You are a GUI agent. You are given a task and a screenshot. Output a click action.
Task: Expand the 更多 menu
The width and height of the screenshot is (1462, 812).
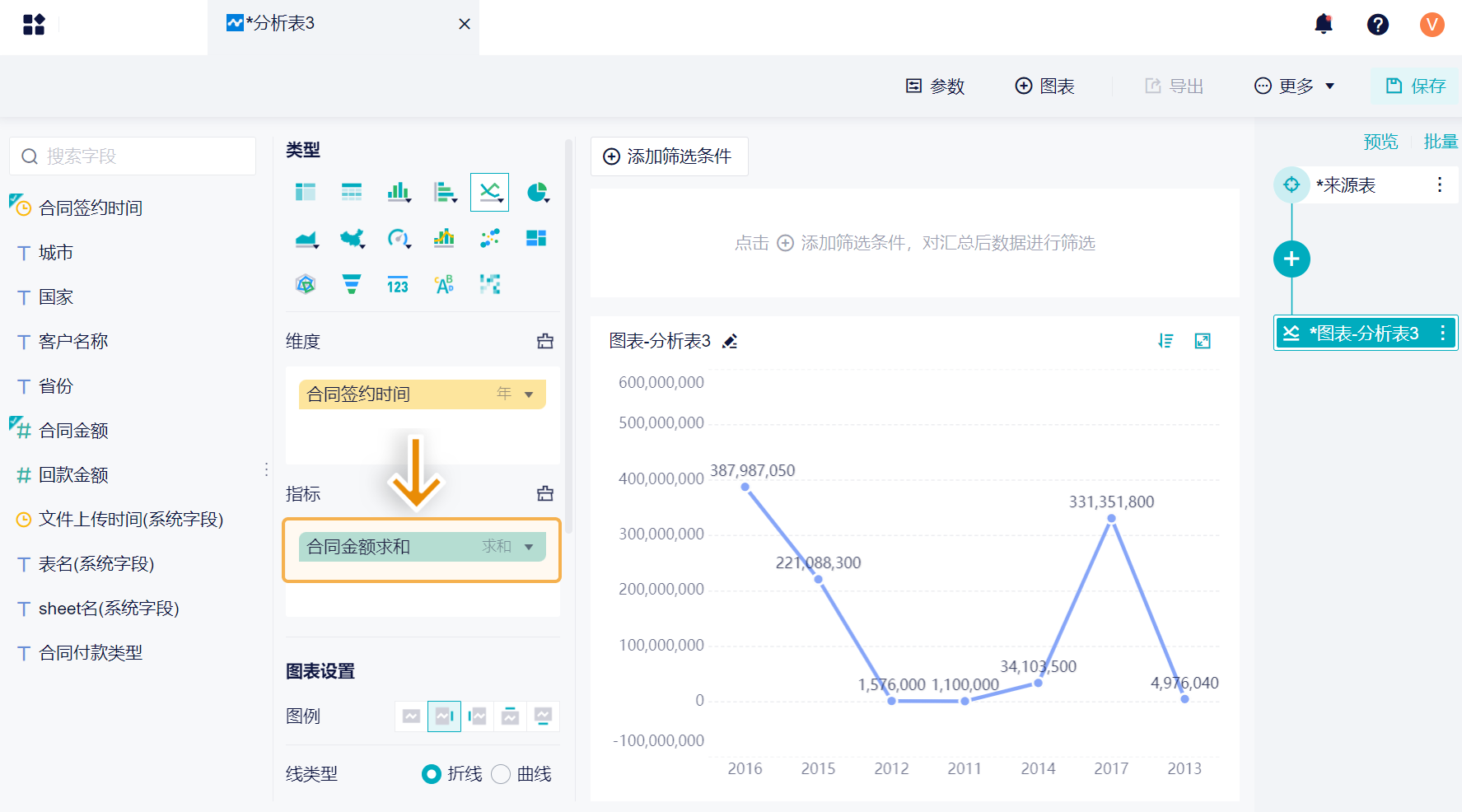pyautogui.click(x=1294, y=86)
